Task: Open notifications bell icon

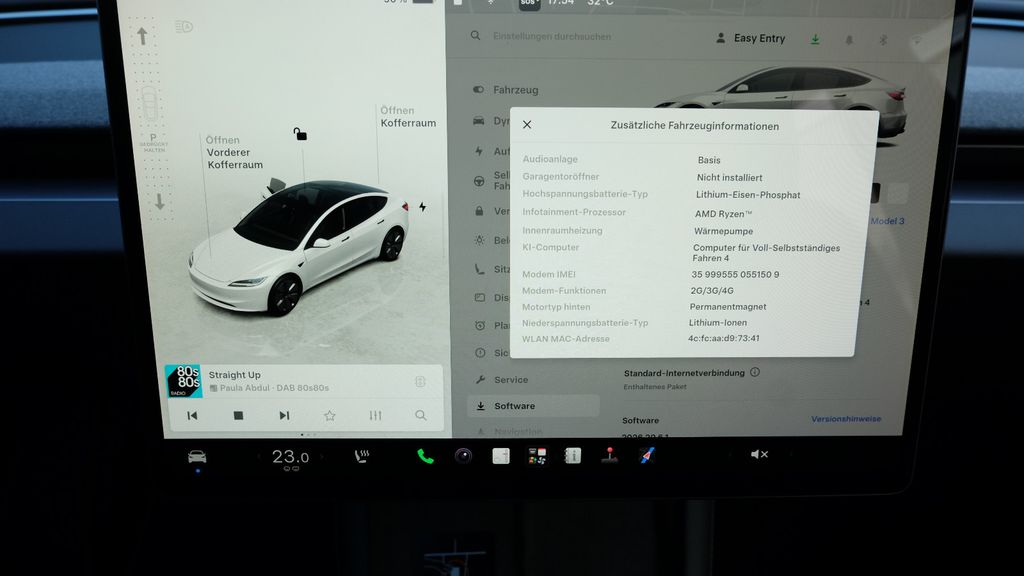Action: [849, 40]
